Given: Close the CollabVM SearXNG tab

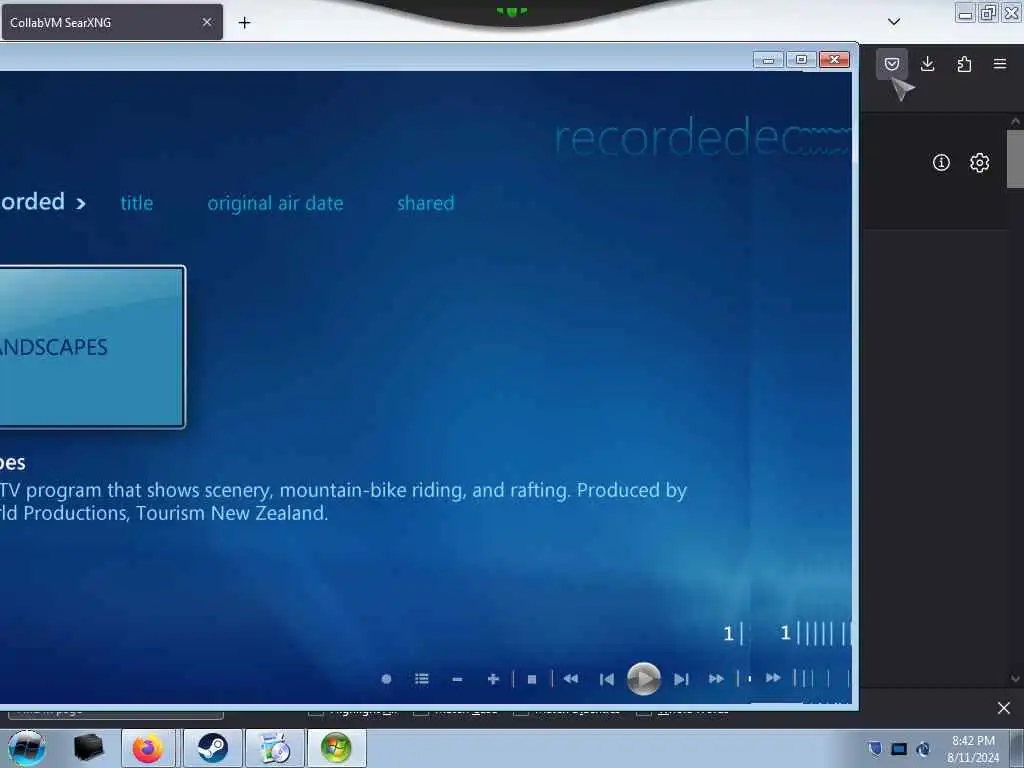Looking at the screenshot, I should coord(207,22).
